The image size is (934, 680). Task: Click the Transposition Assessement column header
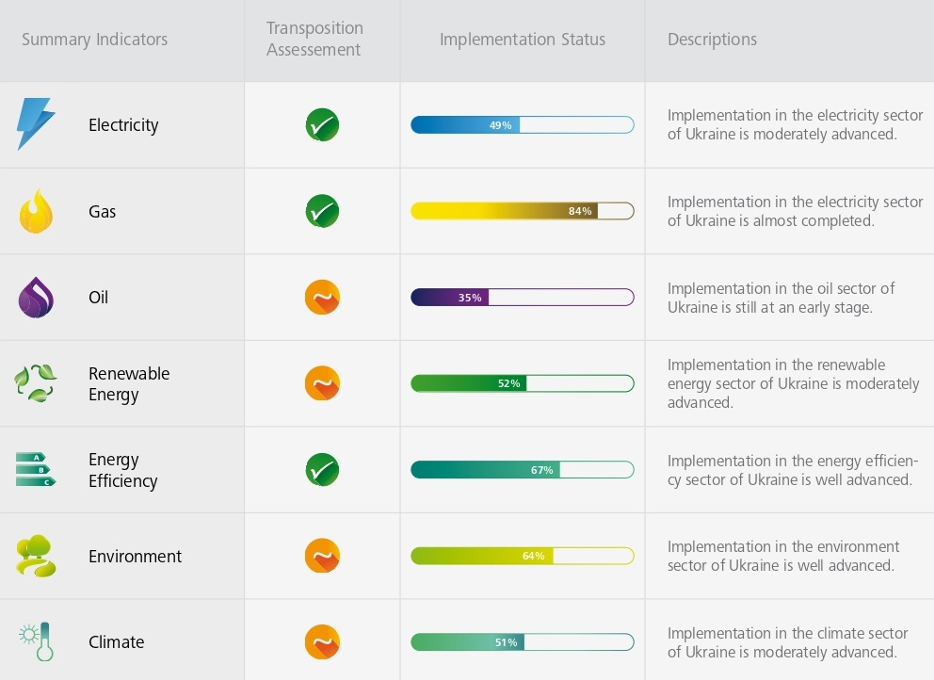tap(315, 39)
